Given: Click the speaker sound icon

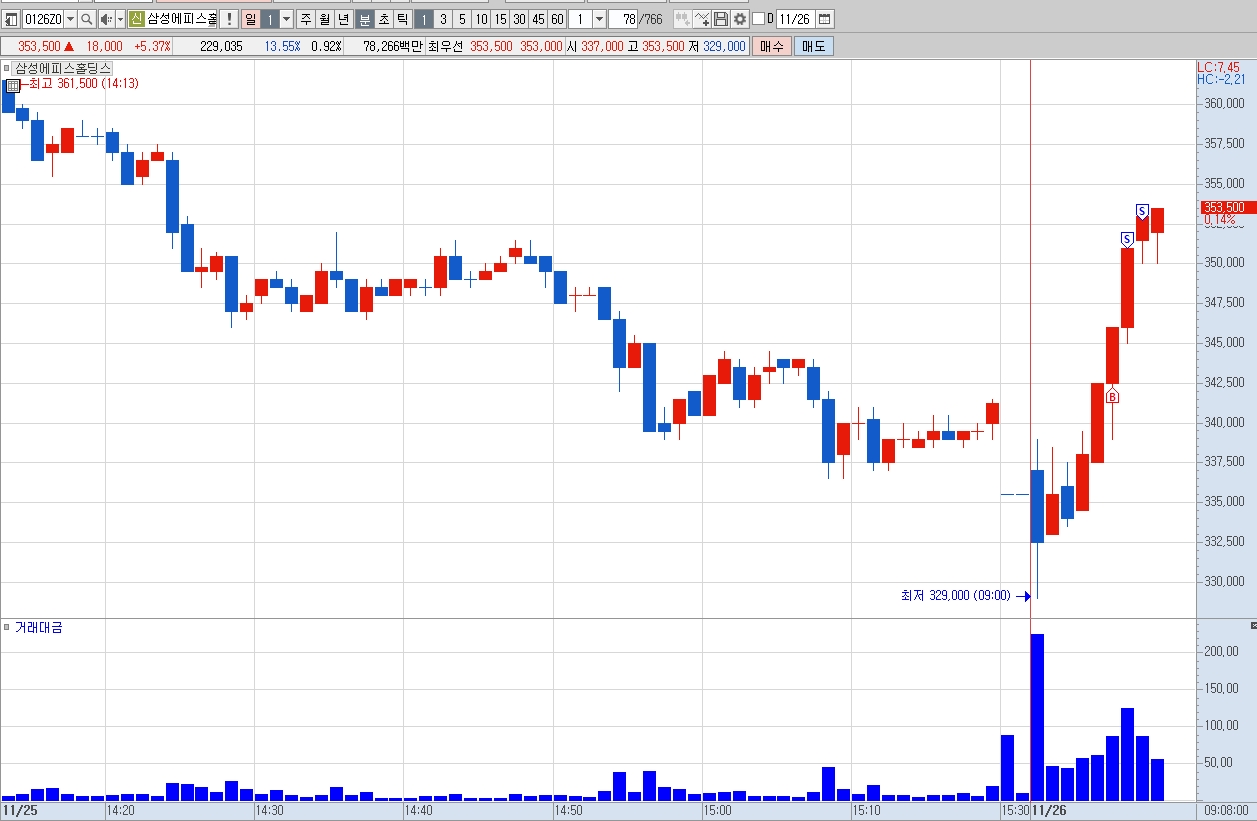Looking at the screenshot, I should [x=107, y=19].
